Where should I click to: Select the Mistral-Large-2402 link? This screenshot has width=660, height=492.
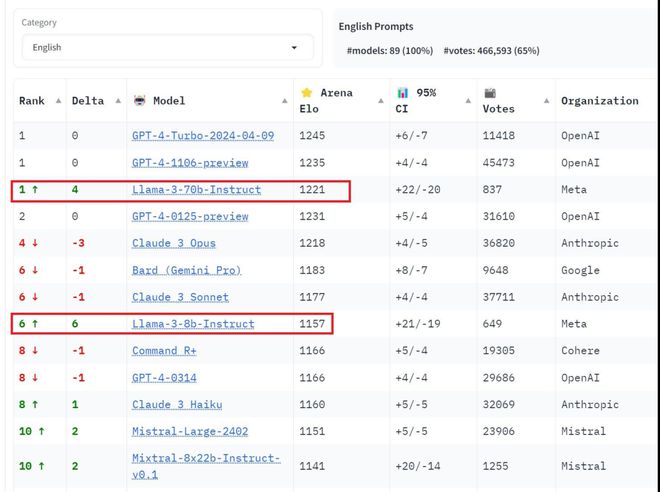click(190, 432)
